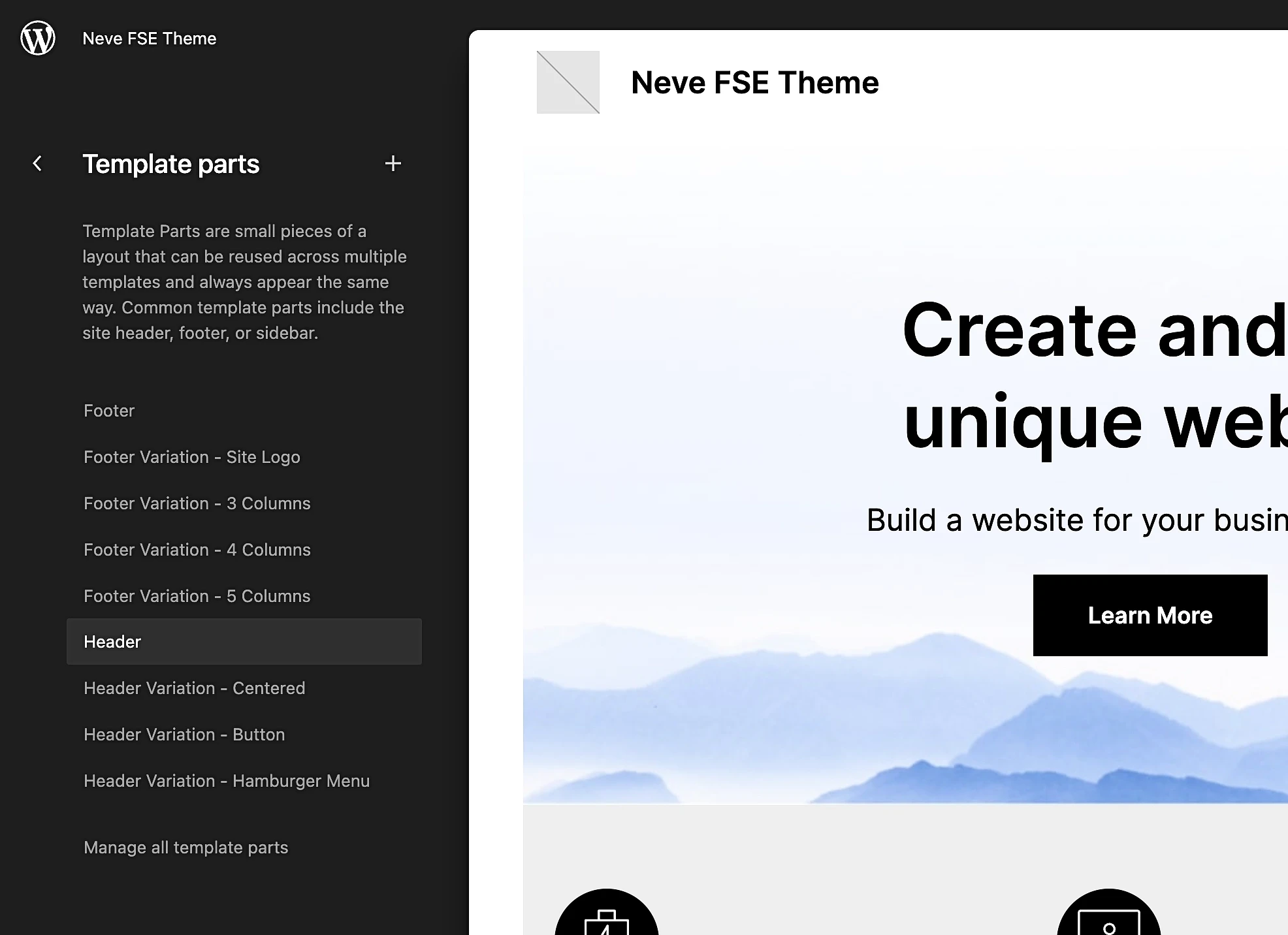Click the add new template part icon
This screenshot has width=1288, height=935.
pos(393,163)
